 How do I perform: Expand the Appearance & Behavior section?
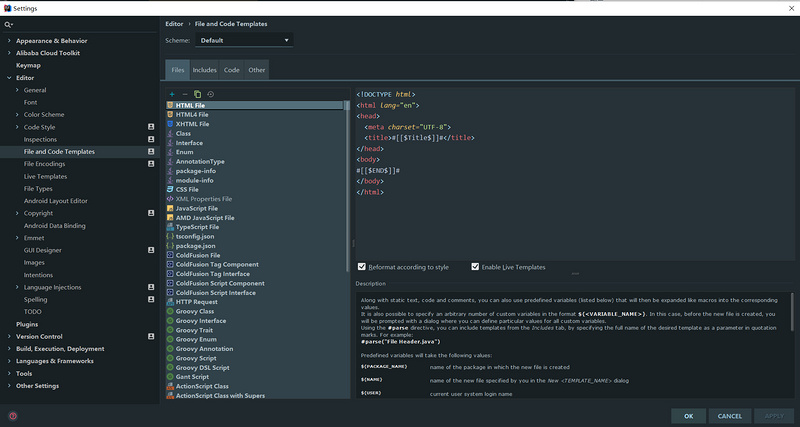(x=9, y=41)
